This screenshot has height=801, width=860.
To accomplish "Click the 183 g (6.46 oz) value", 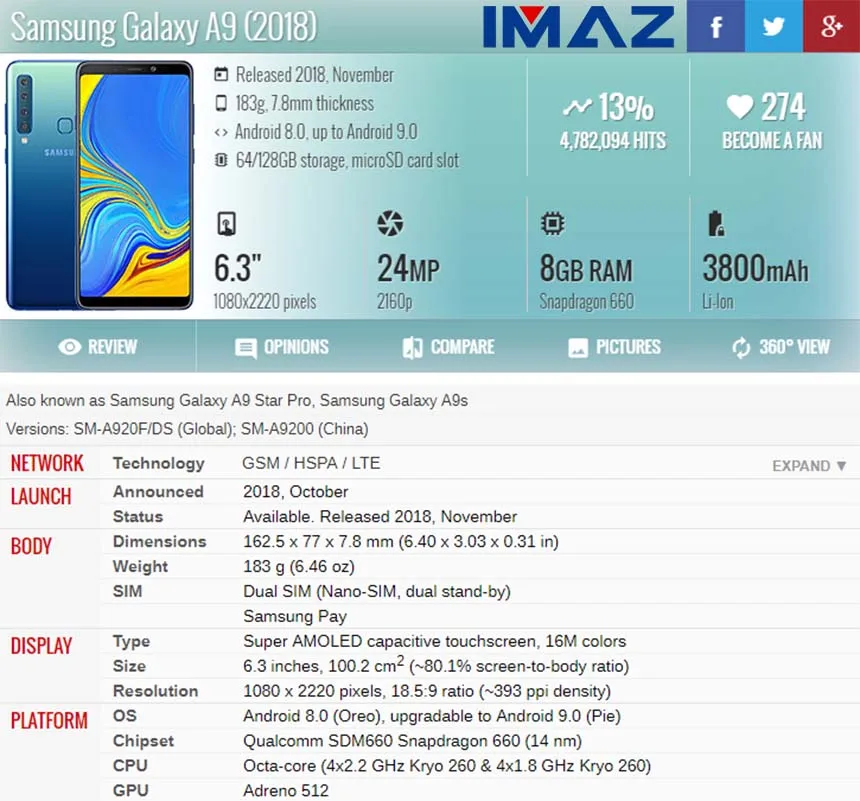I will (299, 567).
